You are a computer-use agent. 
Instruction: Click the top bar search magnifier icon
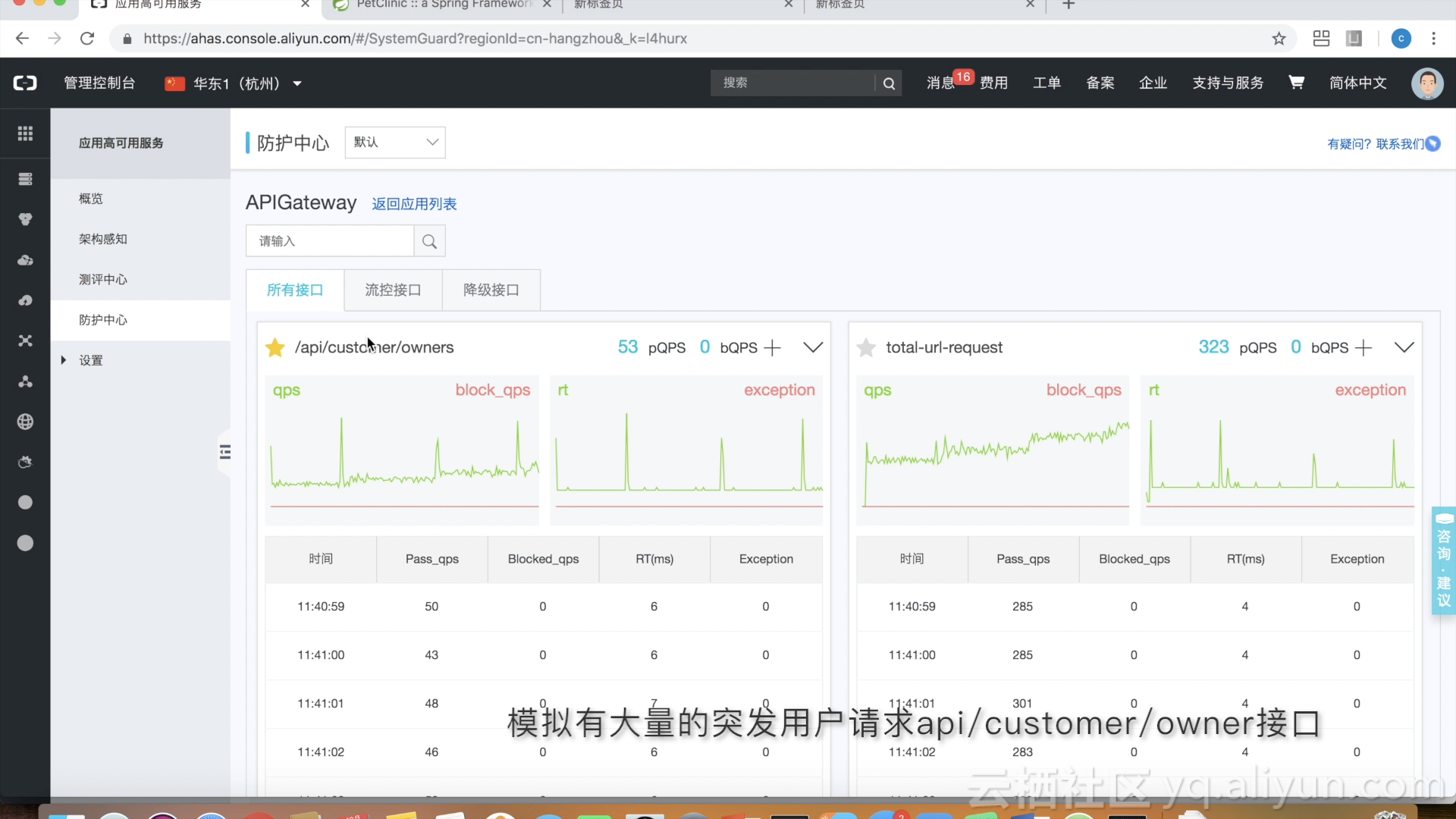[889, 83]
